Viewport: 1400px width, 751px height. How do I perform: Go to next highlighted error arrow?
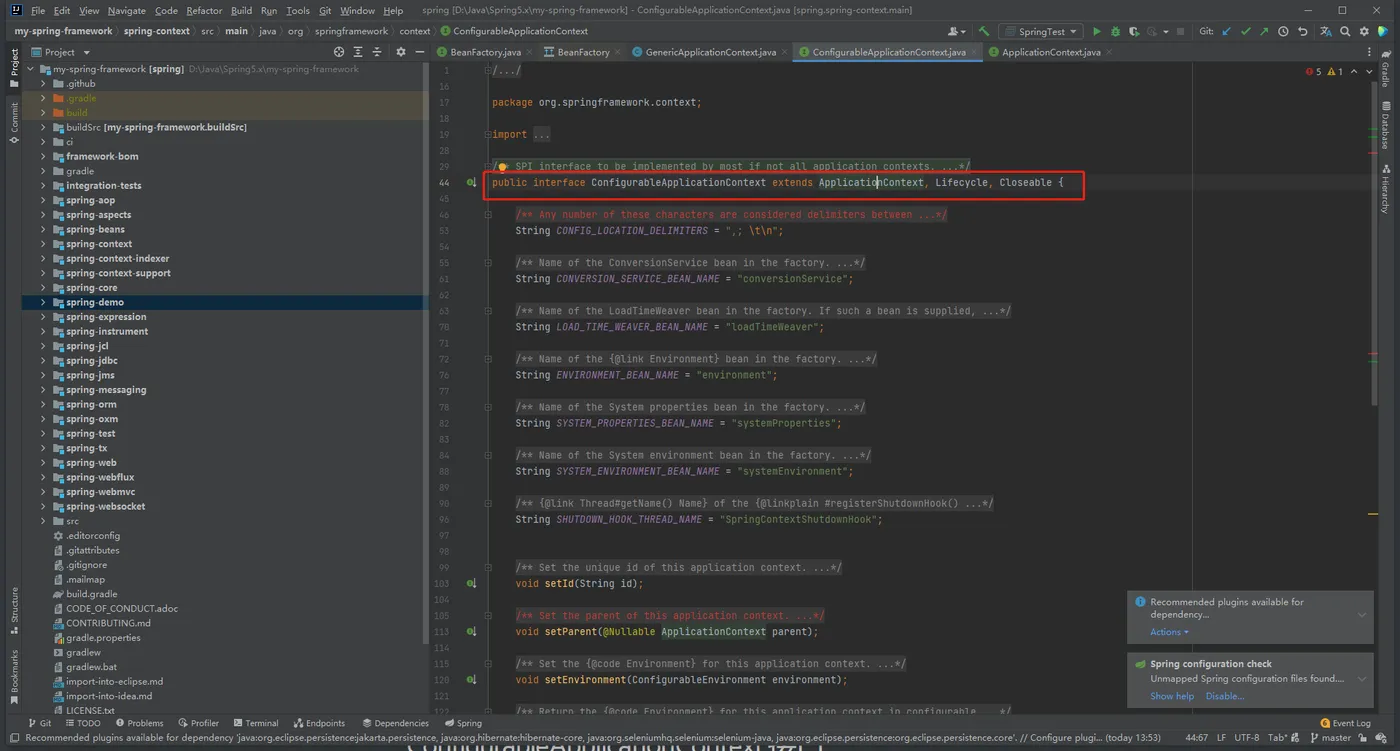coord(1370,72)
